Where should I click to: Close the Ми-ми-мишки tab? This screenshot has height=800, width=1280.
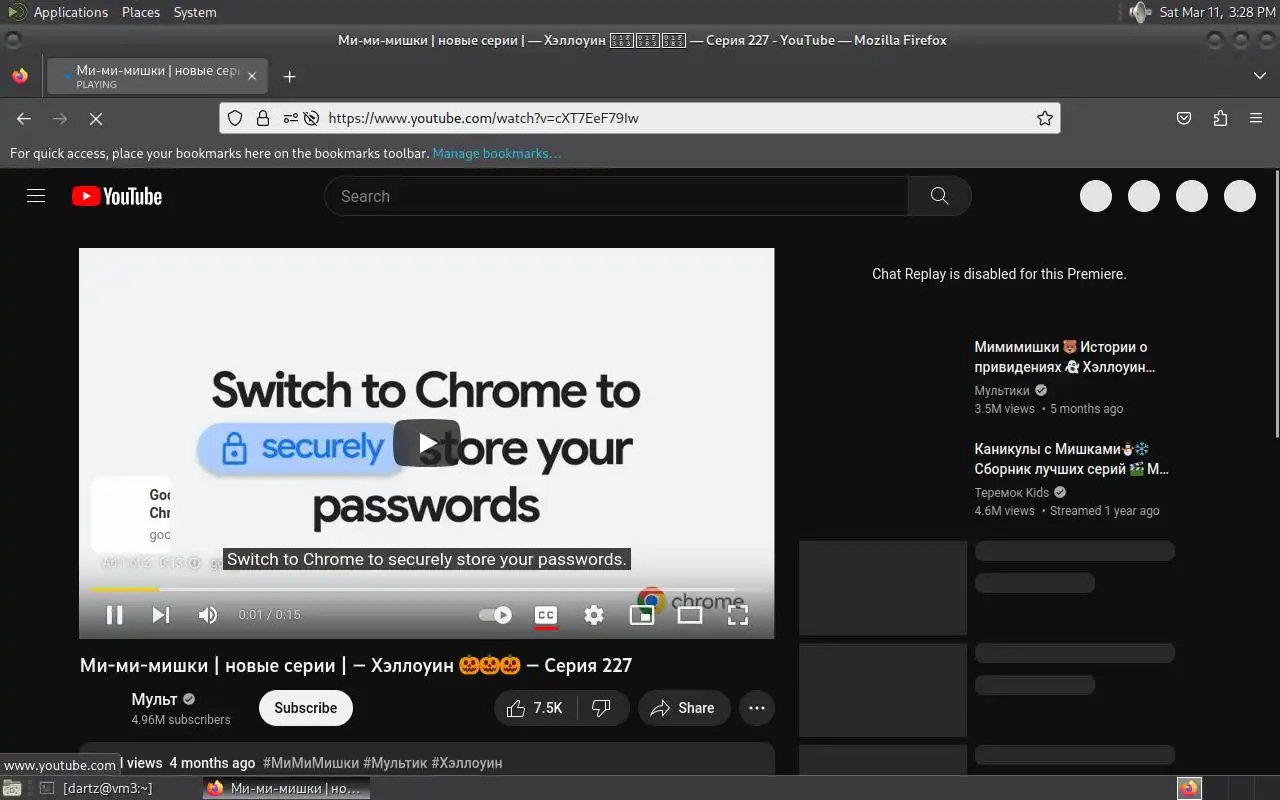click(252, 76)
